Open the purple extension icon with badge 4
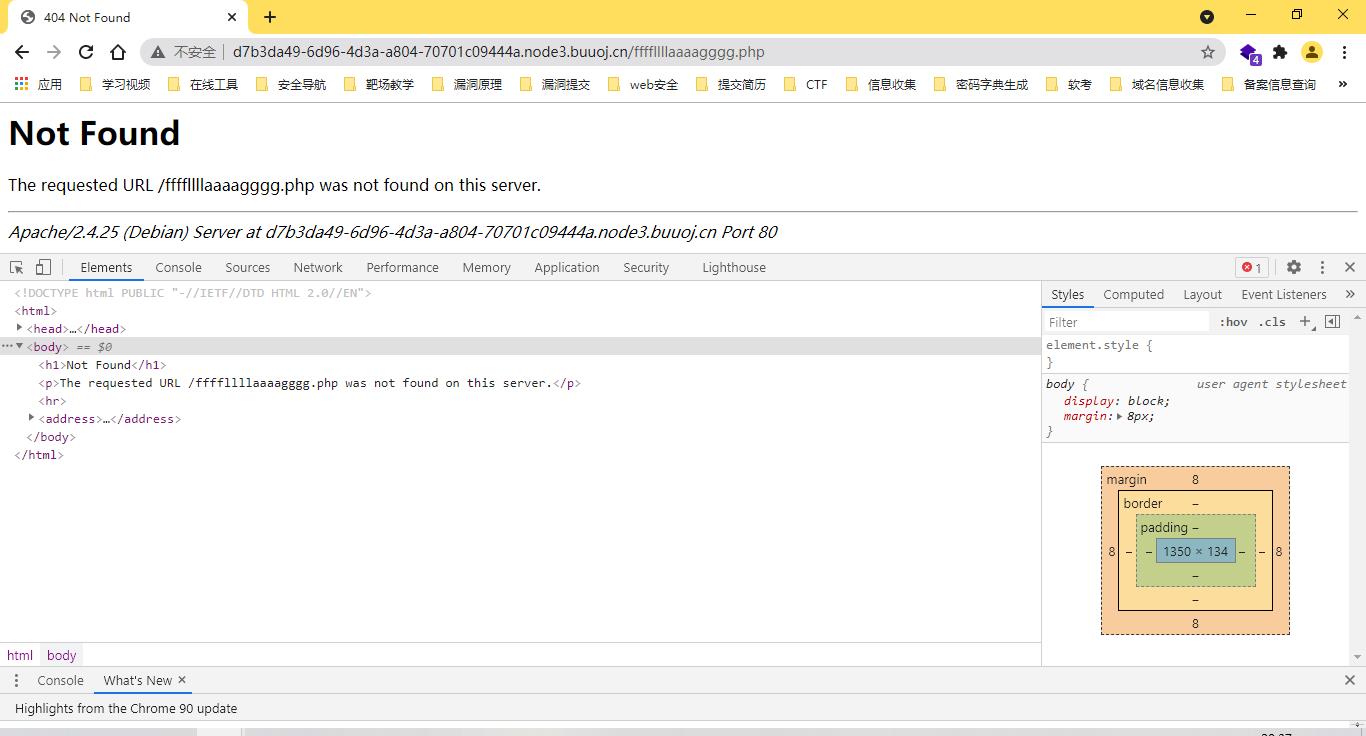 point(1249,53)
